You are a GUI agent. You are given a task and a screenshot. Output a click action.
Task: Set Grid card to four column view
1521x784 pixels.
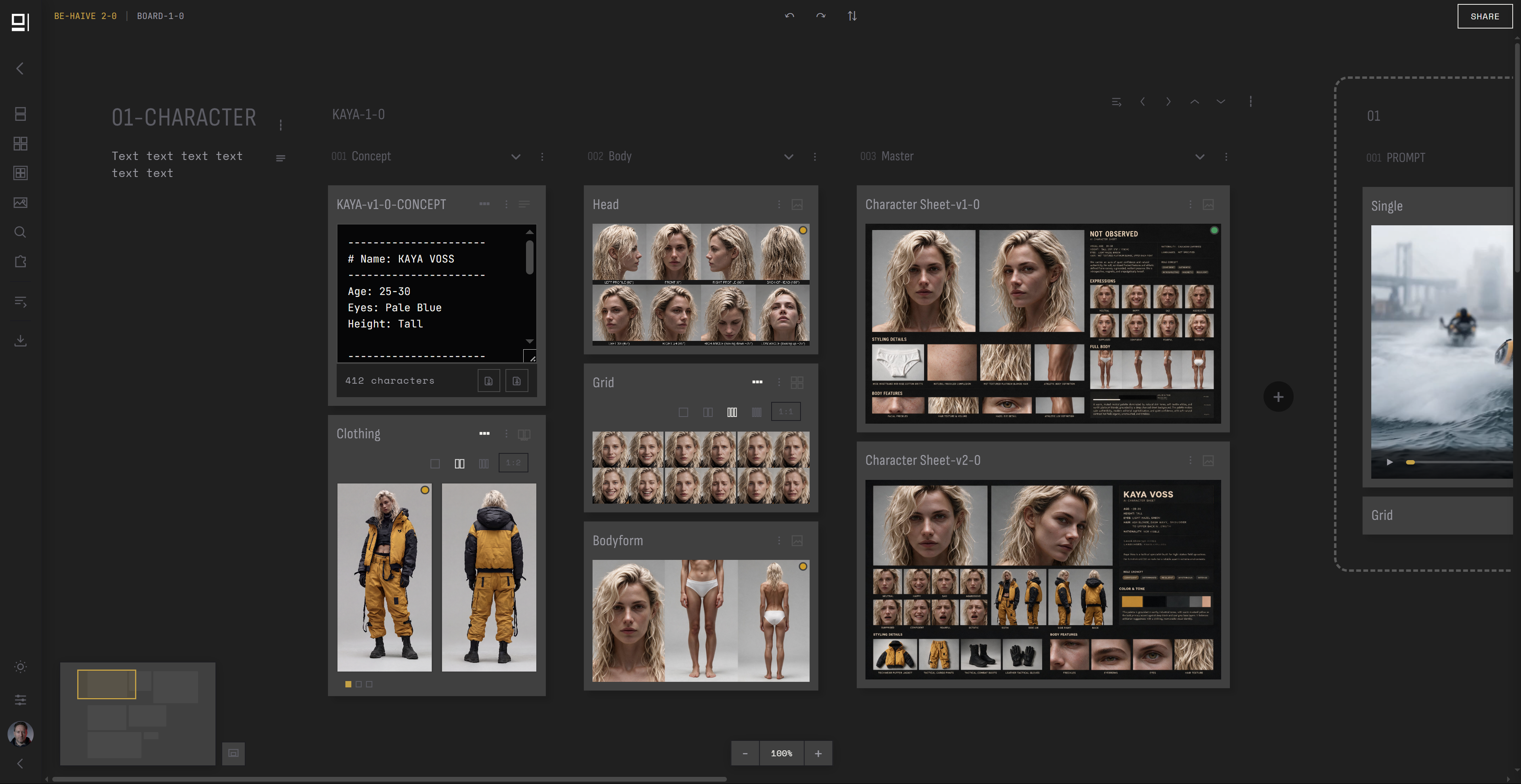(x=757, y=412)
